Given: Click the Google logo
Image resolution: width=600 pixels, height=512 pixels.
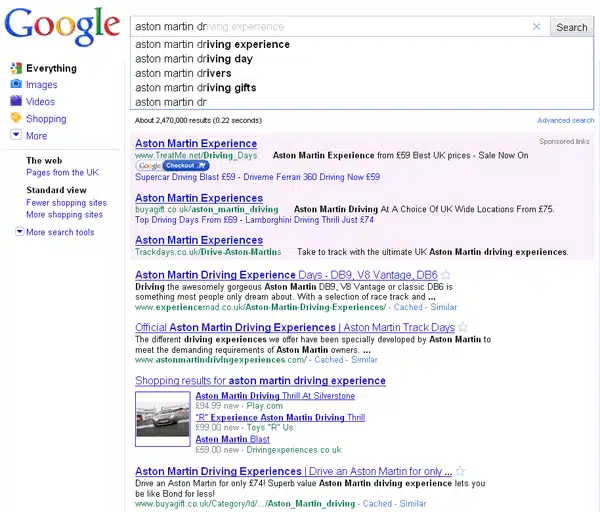Looking at the screenshot, I should click(x=62, y=26).
